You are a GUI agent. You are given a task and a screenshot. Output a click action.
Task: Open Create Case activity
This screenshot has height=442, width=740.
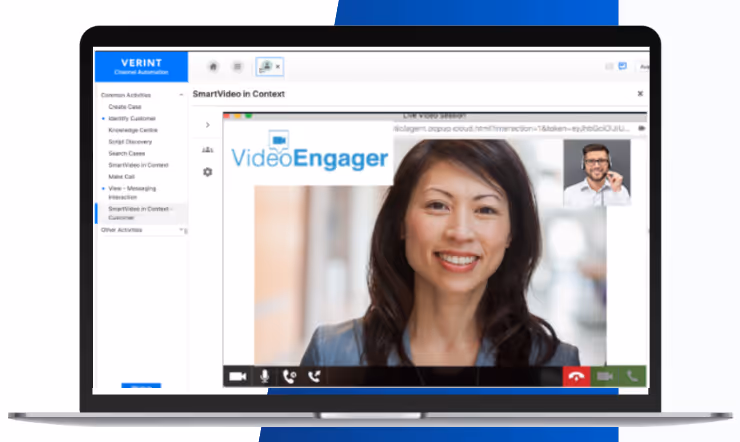[x=125, y=107]
